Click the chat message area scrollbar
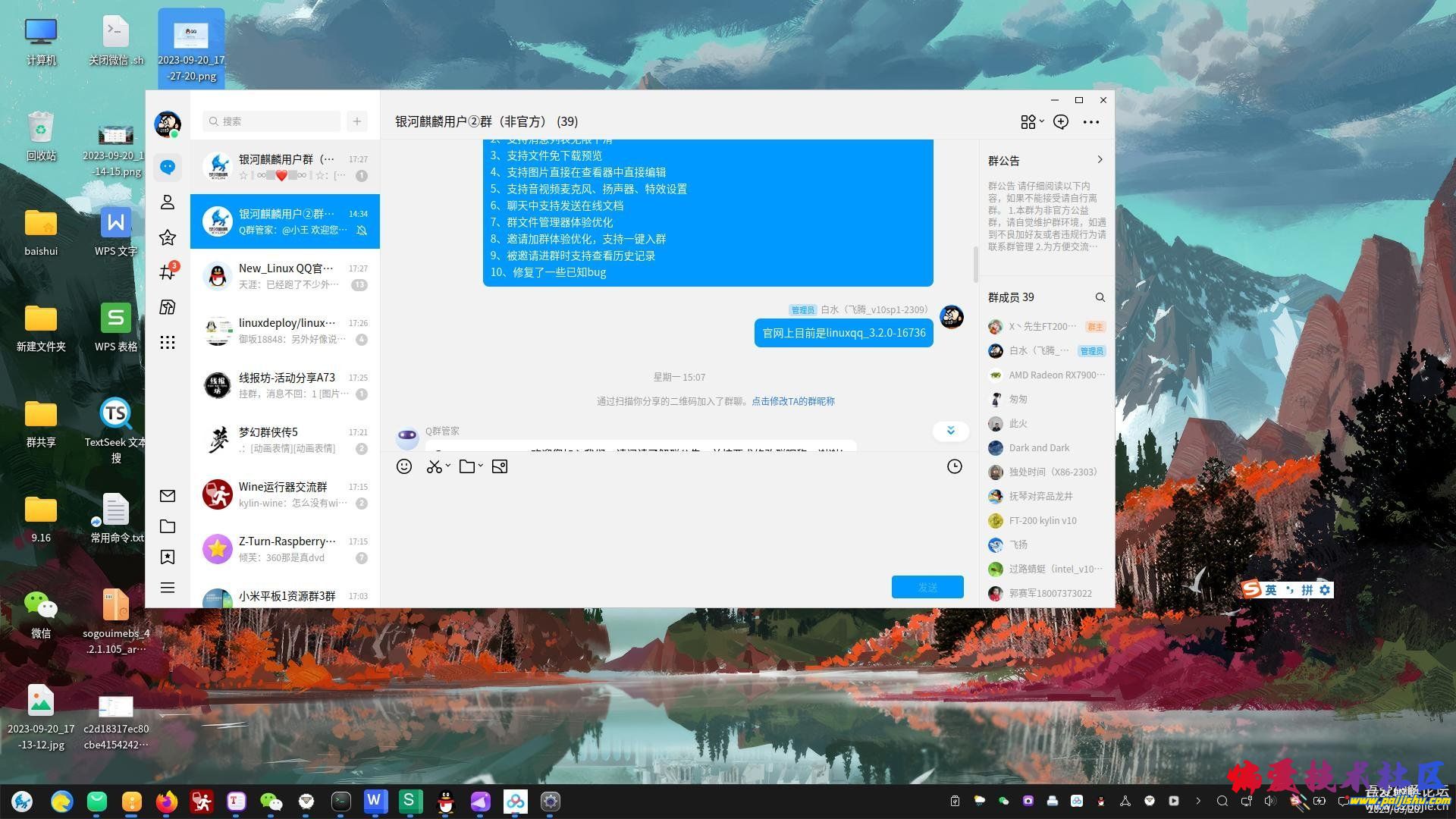This screenshot has width=1456, height=819. tap(975, 264)
